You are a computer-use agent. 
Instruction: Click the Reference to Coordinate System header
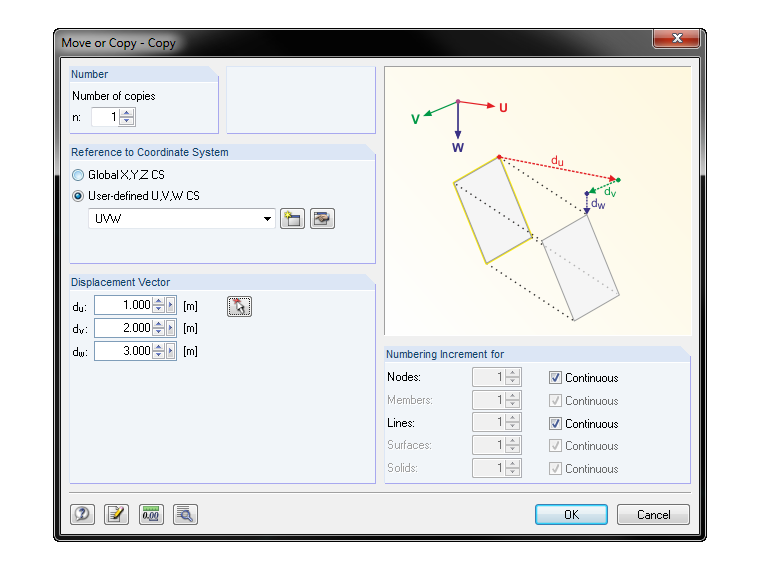point(150,152)
